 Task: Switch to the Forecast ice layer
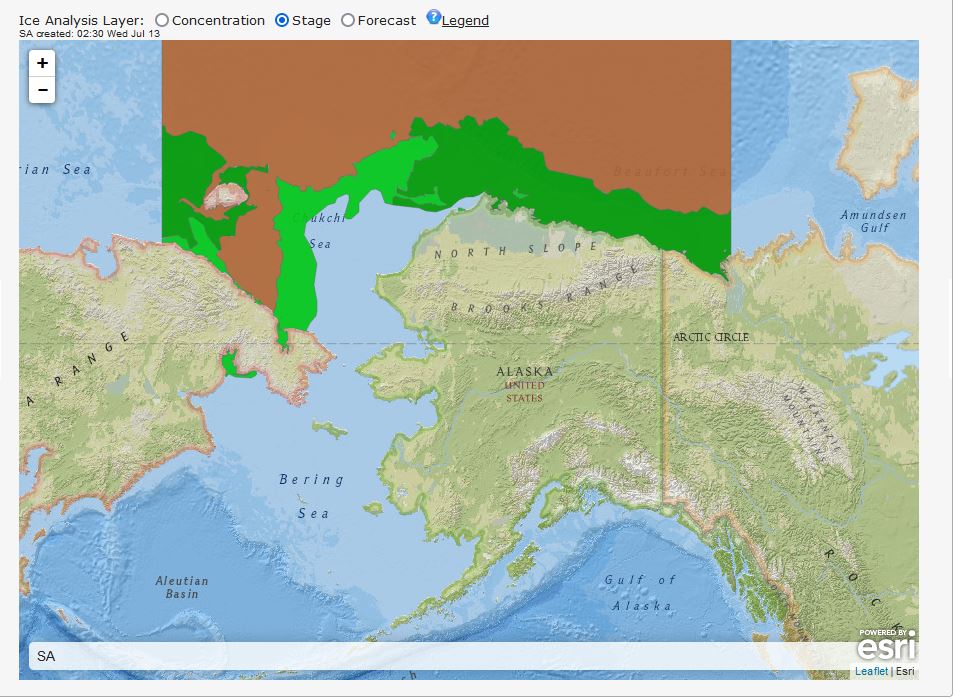[x=348, y=21]
